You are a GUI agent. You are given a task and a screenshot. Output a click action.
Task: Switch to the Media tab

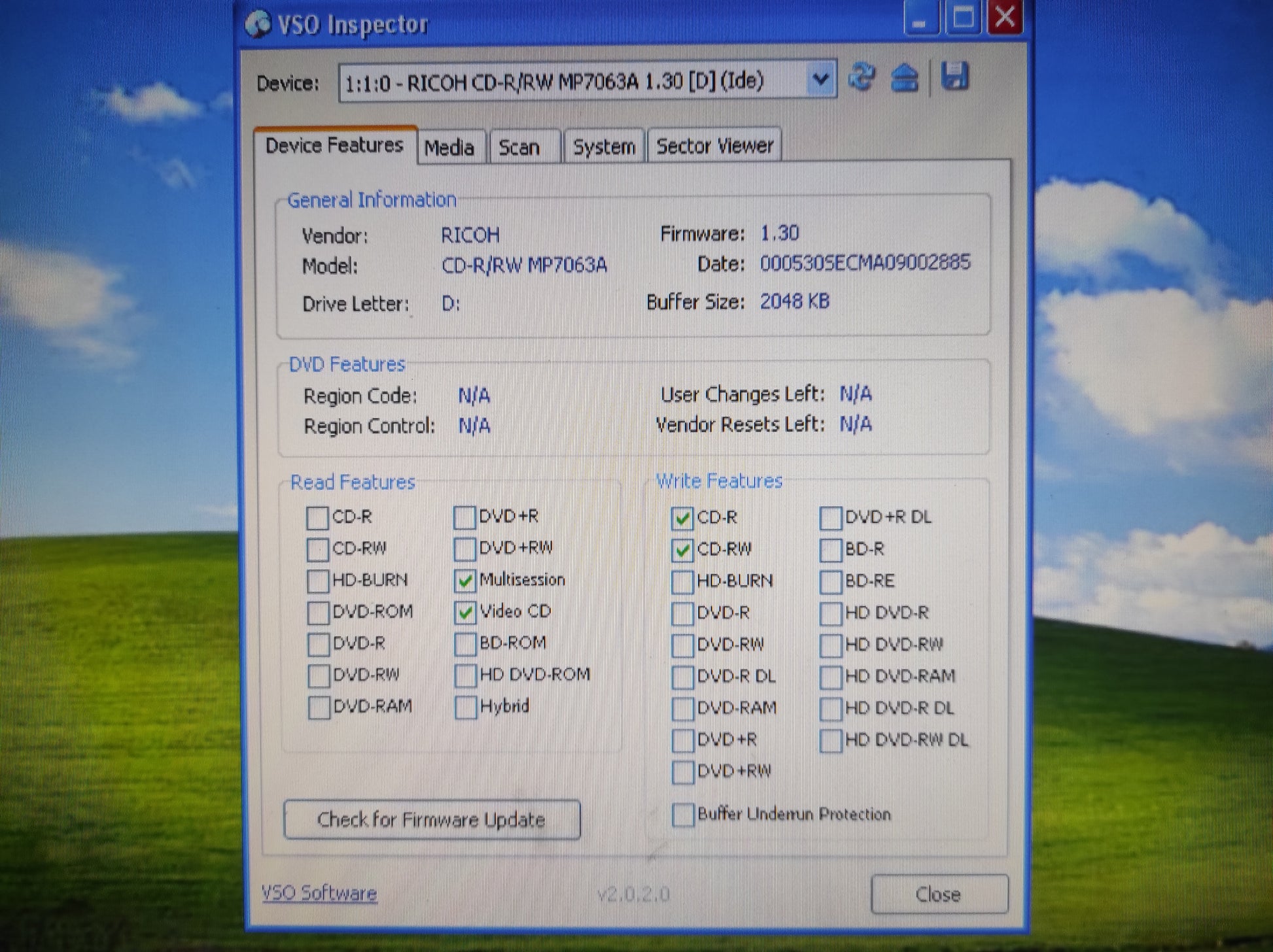click(x=449, y=148)
